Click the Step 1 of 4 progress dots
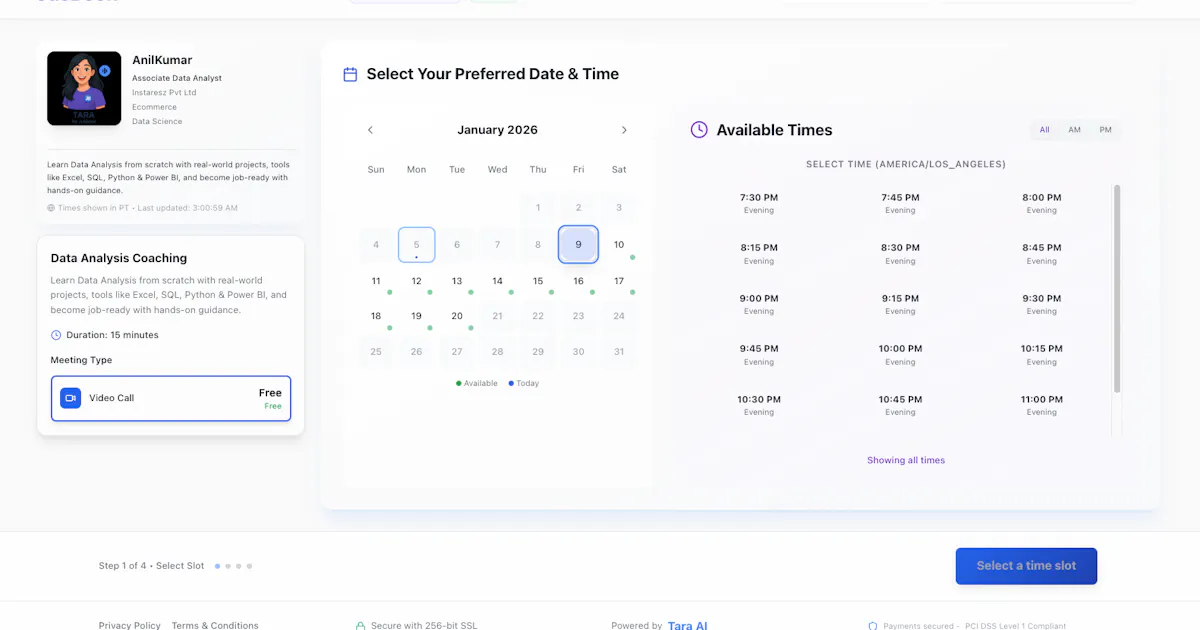The image size is (1200, 630). pos(234,566)
